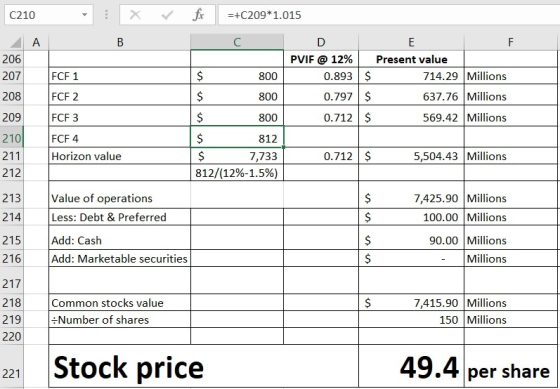Screen dimensions: 560x389
Task: Select the 'FCF 2' label cell
Action: point(120,96)
